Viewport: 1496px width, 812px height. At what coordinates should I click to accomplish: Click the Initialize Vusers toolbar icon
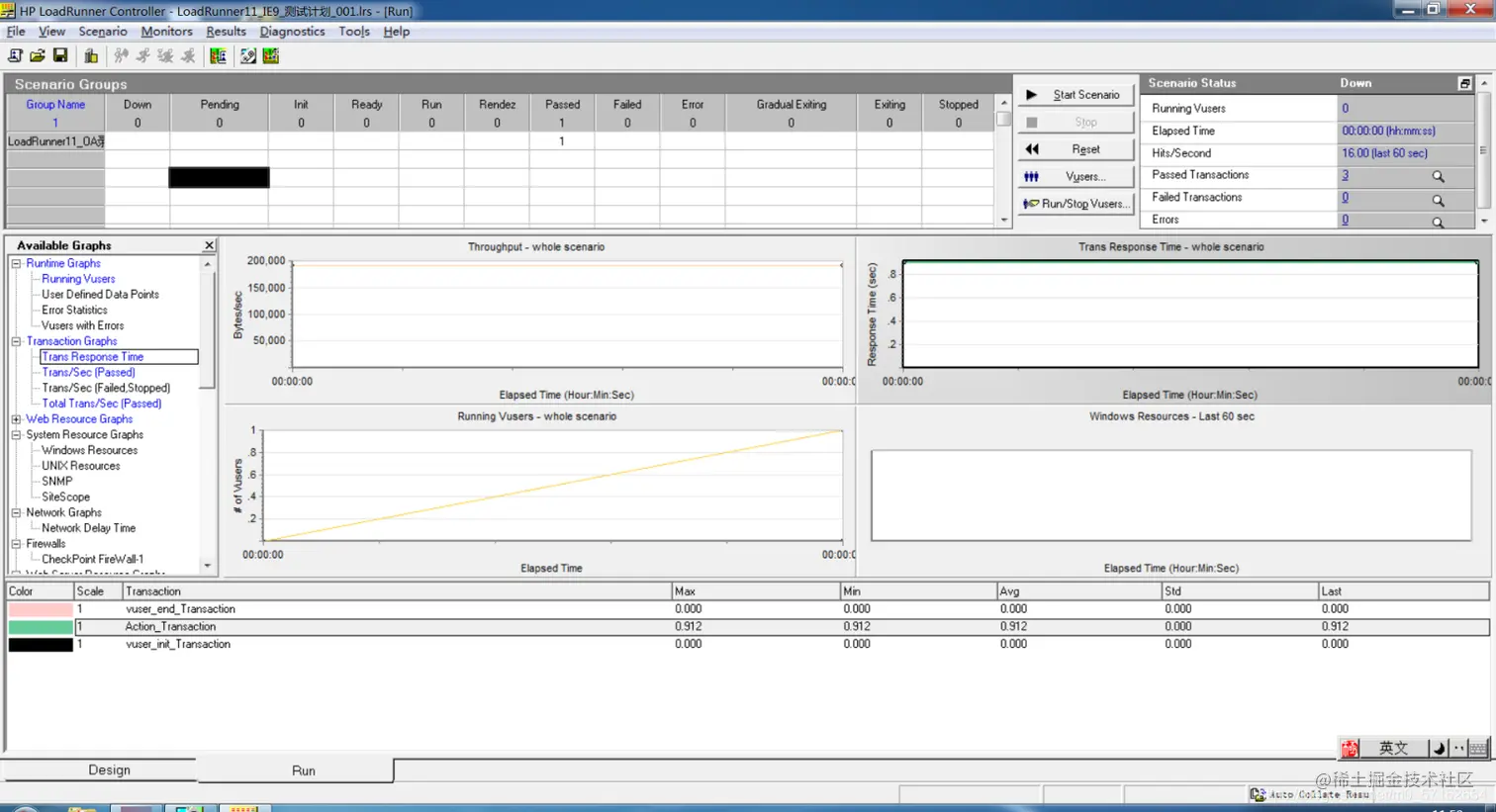[121, 56]
